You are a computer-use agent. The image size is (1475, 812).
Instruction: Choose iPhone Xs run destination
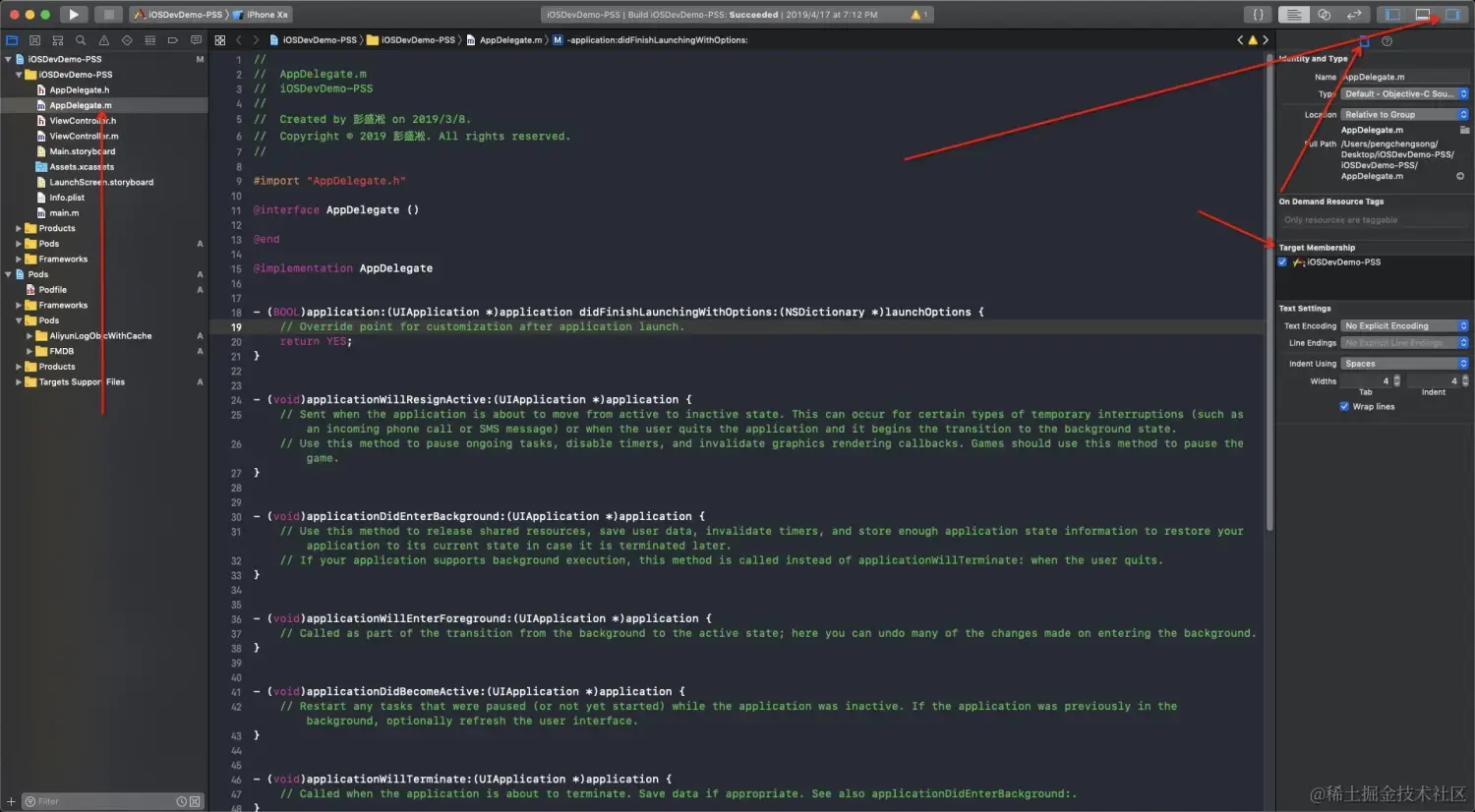point(261,15)
